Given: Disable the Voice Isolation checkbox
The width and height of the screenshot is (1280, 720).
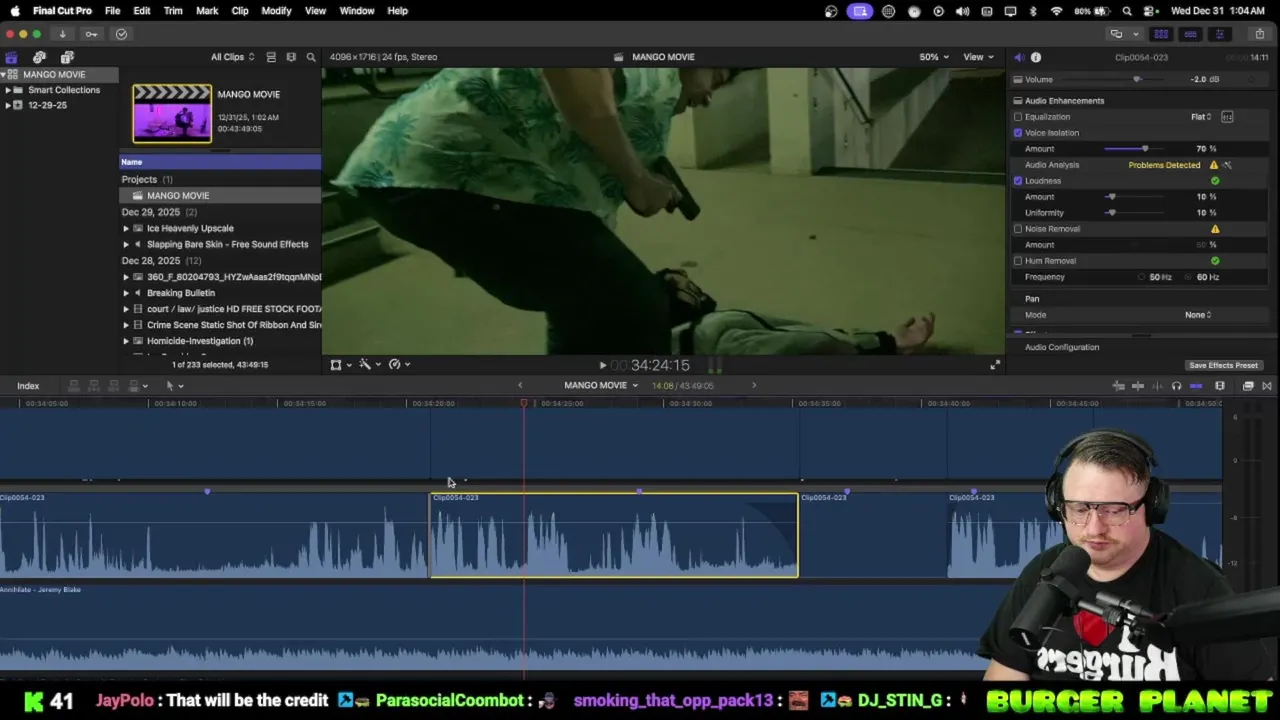Looking at the screenshot, I should 1018,133.
